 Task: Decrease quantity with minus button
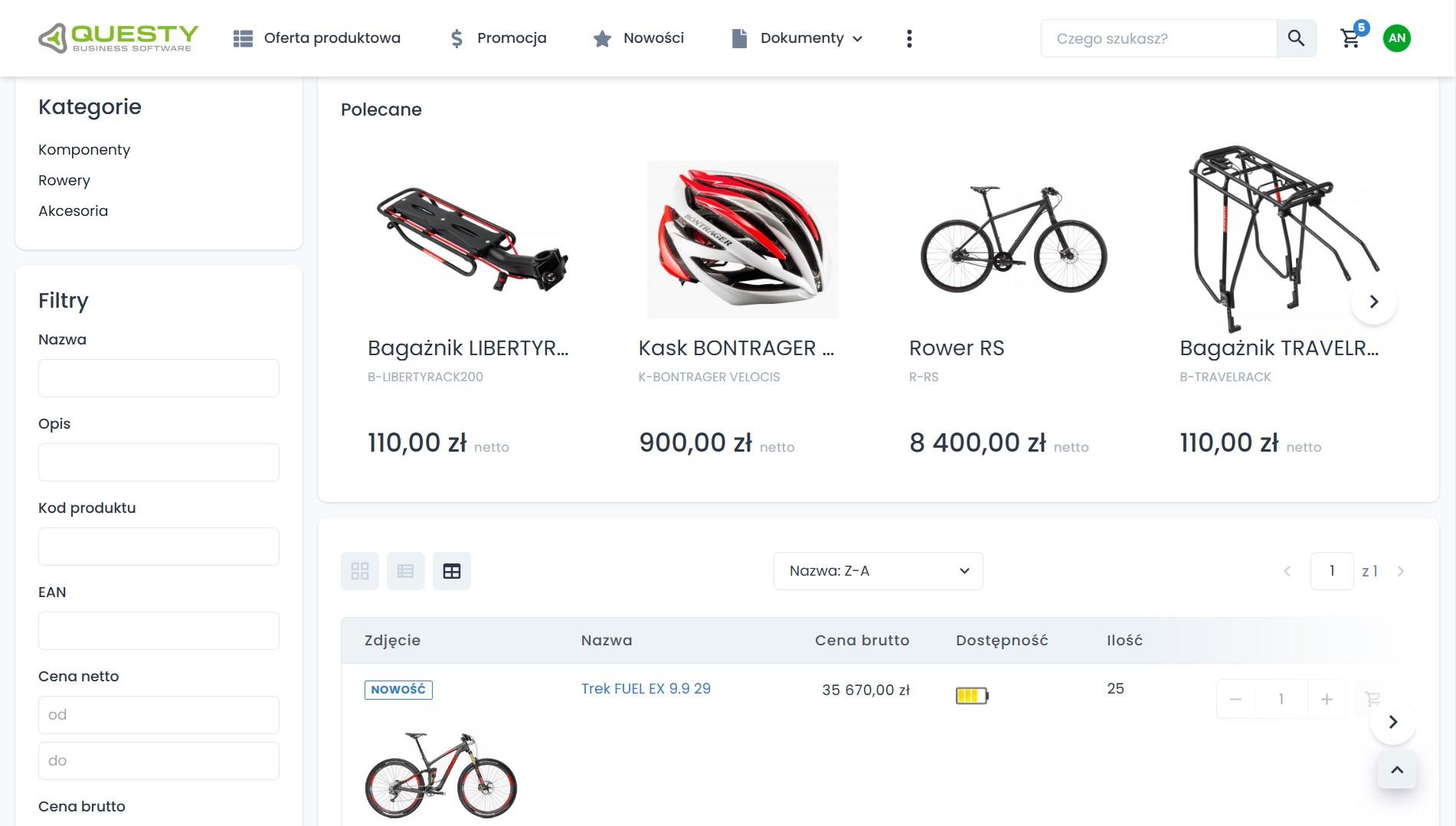pyautogui.click(x=1235, y=699)
